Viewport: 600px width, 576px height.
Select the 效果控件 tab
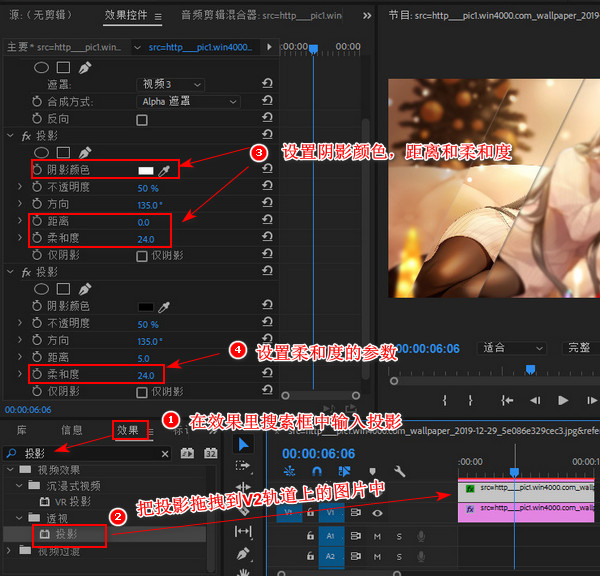(126, 15)
